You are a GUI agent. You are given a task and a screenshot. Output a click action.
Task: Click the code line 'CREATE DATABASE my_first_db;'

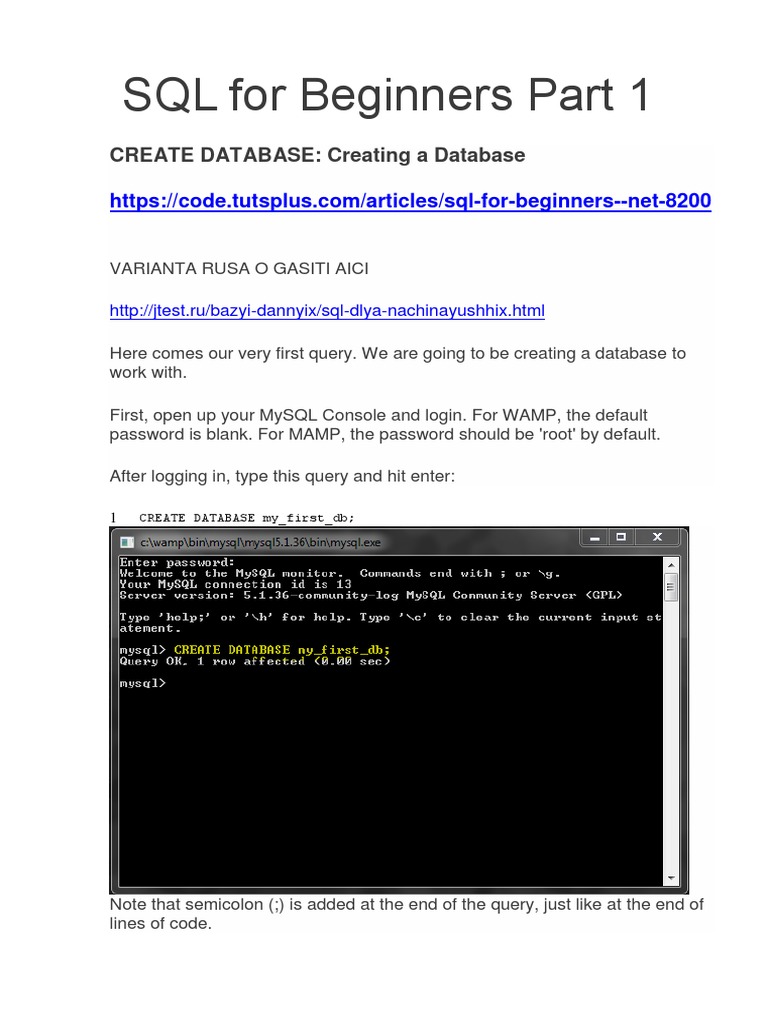point(246,518)
